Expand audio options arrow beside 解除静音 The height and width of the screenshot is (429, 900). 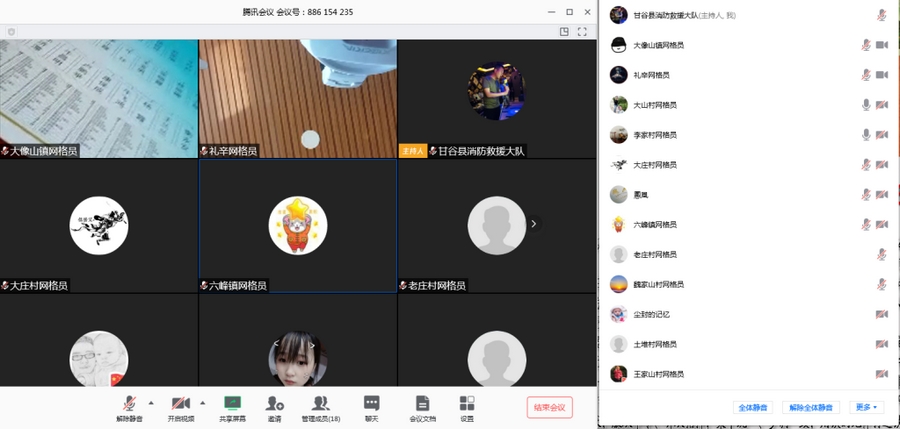151,402
